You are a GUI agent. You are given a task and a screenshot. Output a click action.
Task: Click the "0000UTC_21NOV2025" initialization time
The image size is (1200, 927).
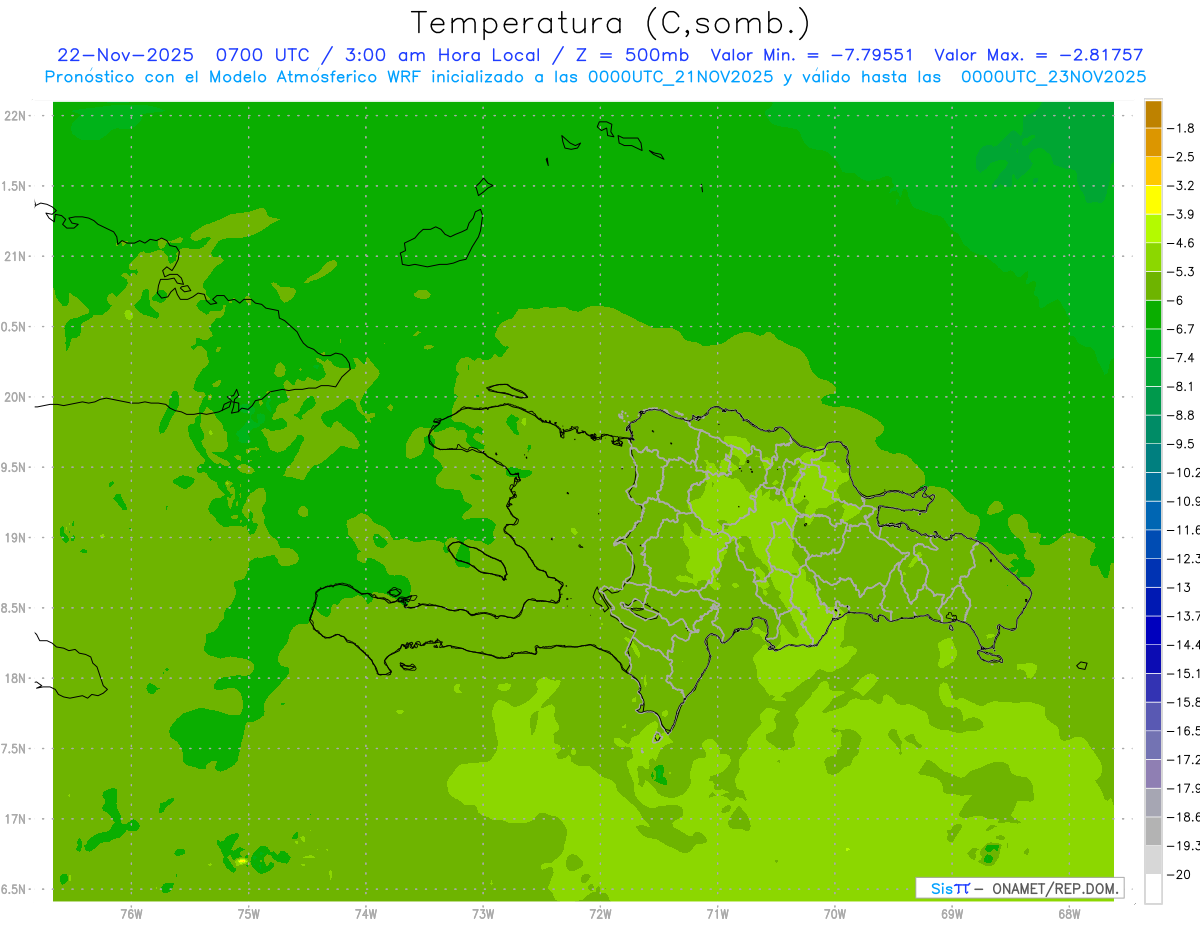(x=680, y=76)
